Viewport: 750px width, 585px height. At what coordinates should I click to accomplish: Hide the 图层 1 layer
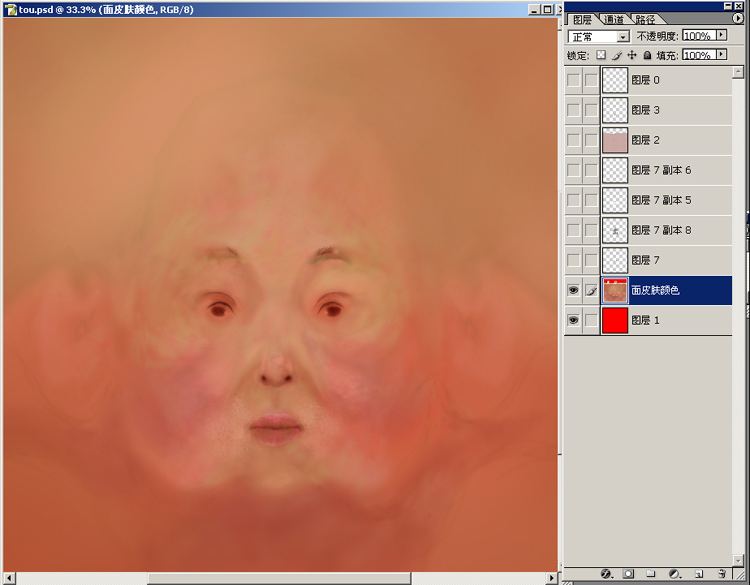[x=573, y=321]
